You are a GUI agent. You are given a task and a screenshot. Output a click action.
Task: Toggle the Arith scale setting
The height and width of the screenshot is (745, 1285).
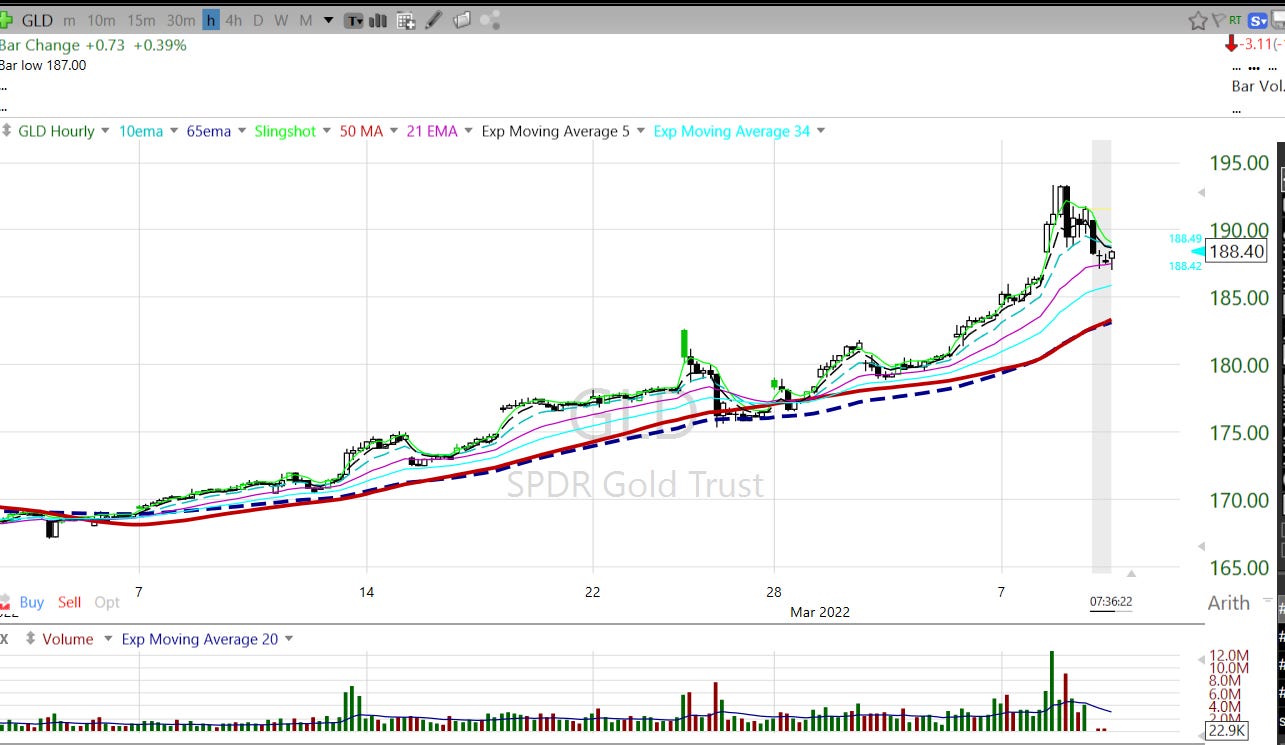pos(1228,602)
